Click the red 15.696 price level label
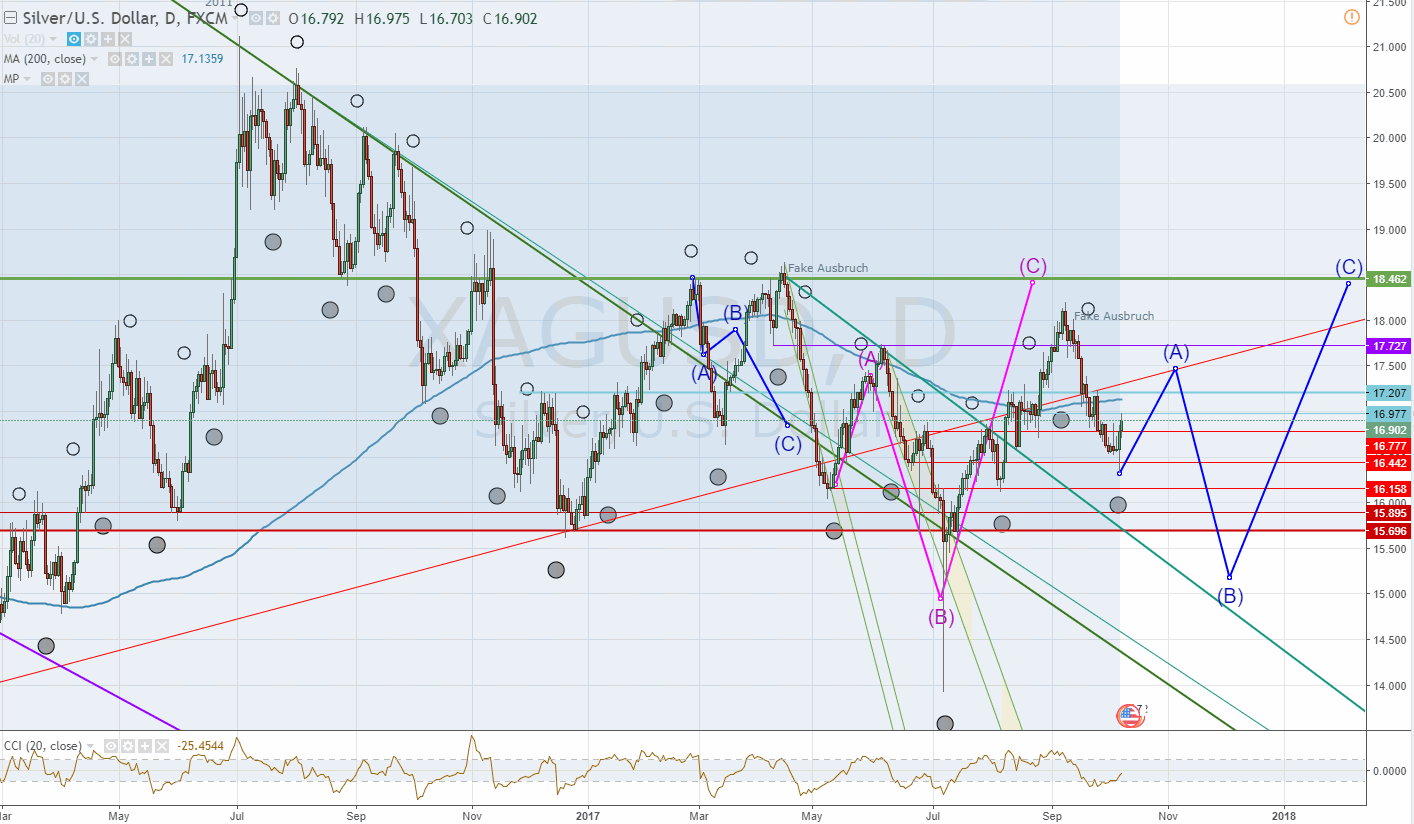 (x=1390, y=531)
